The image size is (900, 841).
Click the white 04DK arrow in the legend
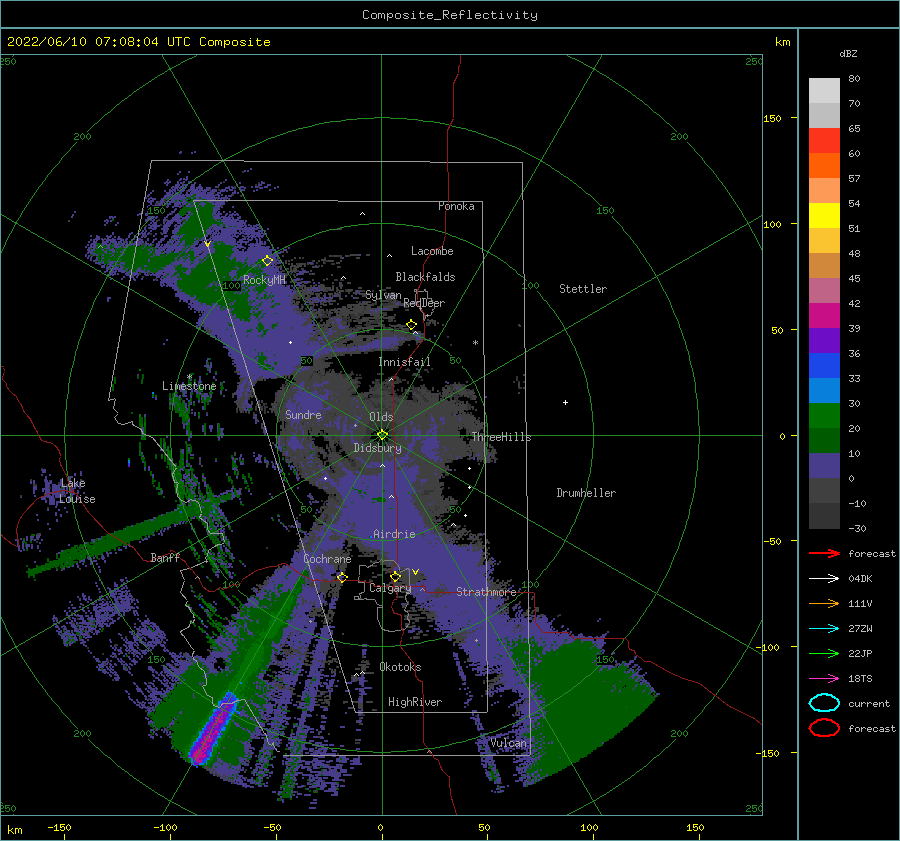[824, 578]
